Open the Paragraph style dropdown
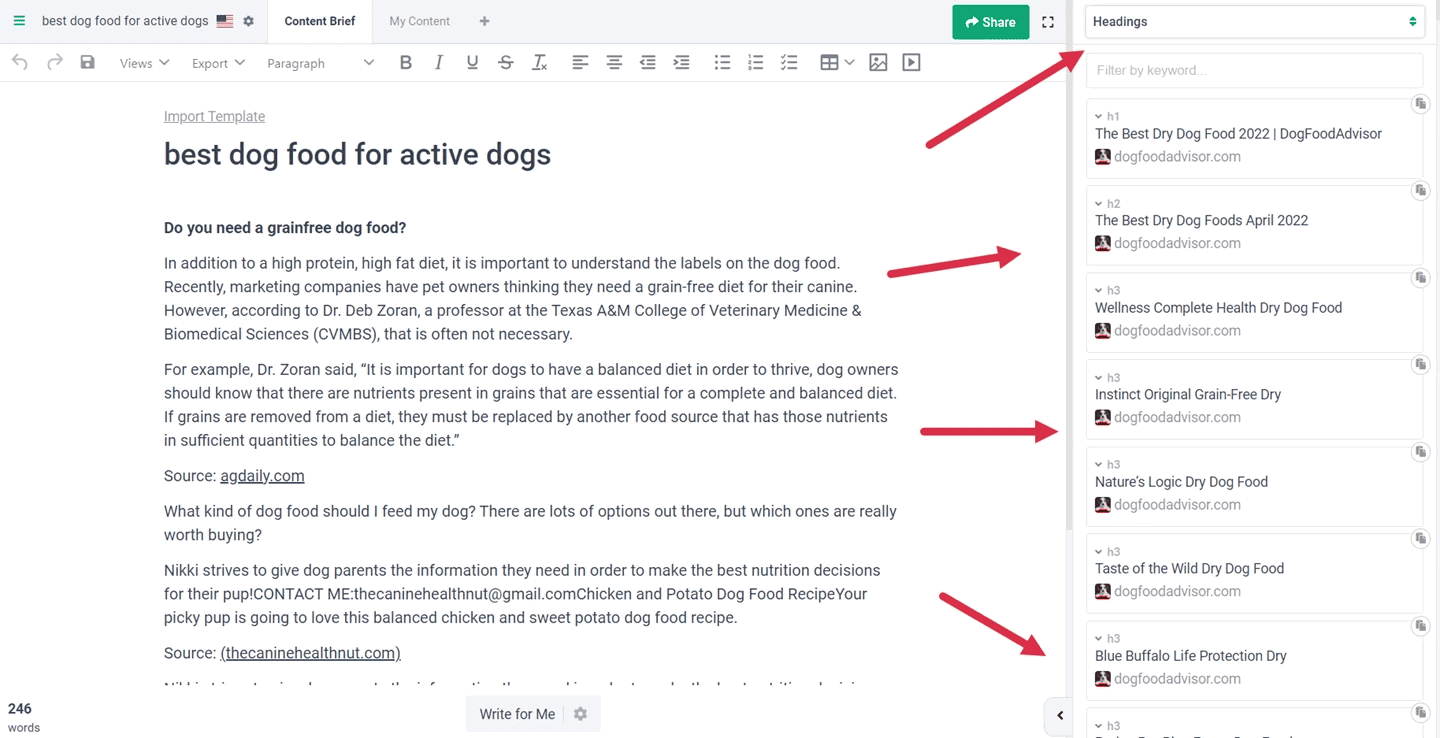 (x=320, y=63)
